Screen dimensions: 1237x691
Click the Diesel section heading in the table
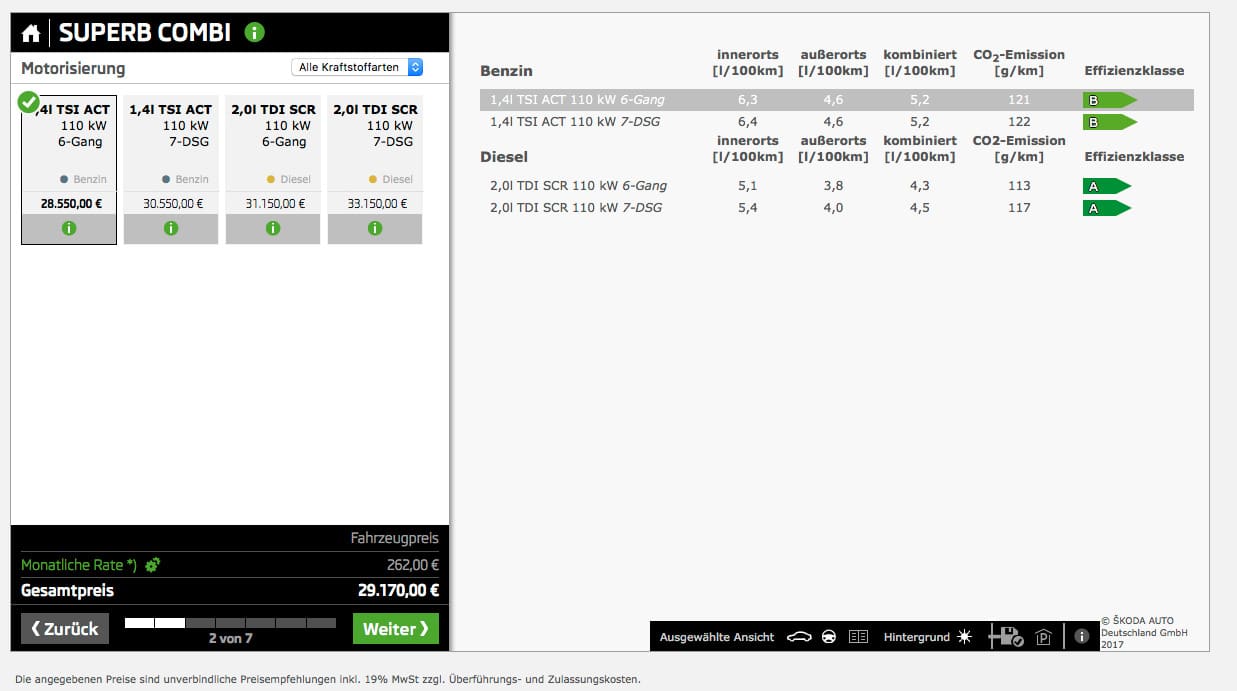(x=504, y=157)
